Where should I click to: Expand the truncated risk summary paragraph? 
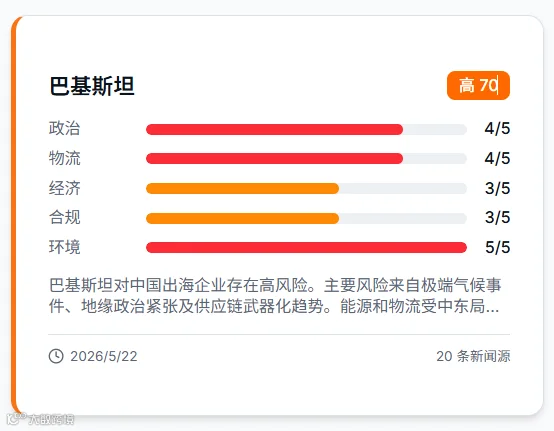(275, 296)
